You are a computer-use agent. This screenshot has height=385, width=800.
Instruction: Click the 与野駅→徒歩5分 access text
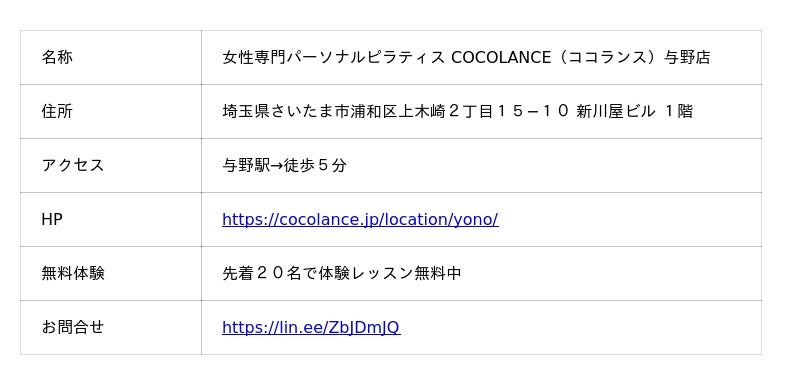(284, 166)
